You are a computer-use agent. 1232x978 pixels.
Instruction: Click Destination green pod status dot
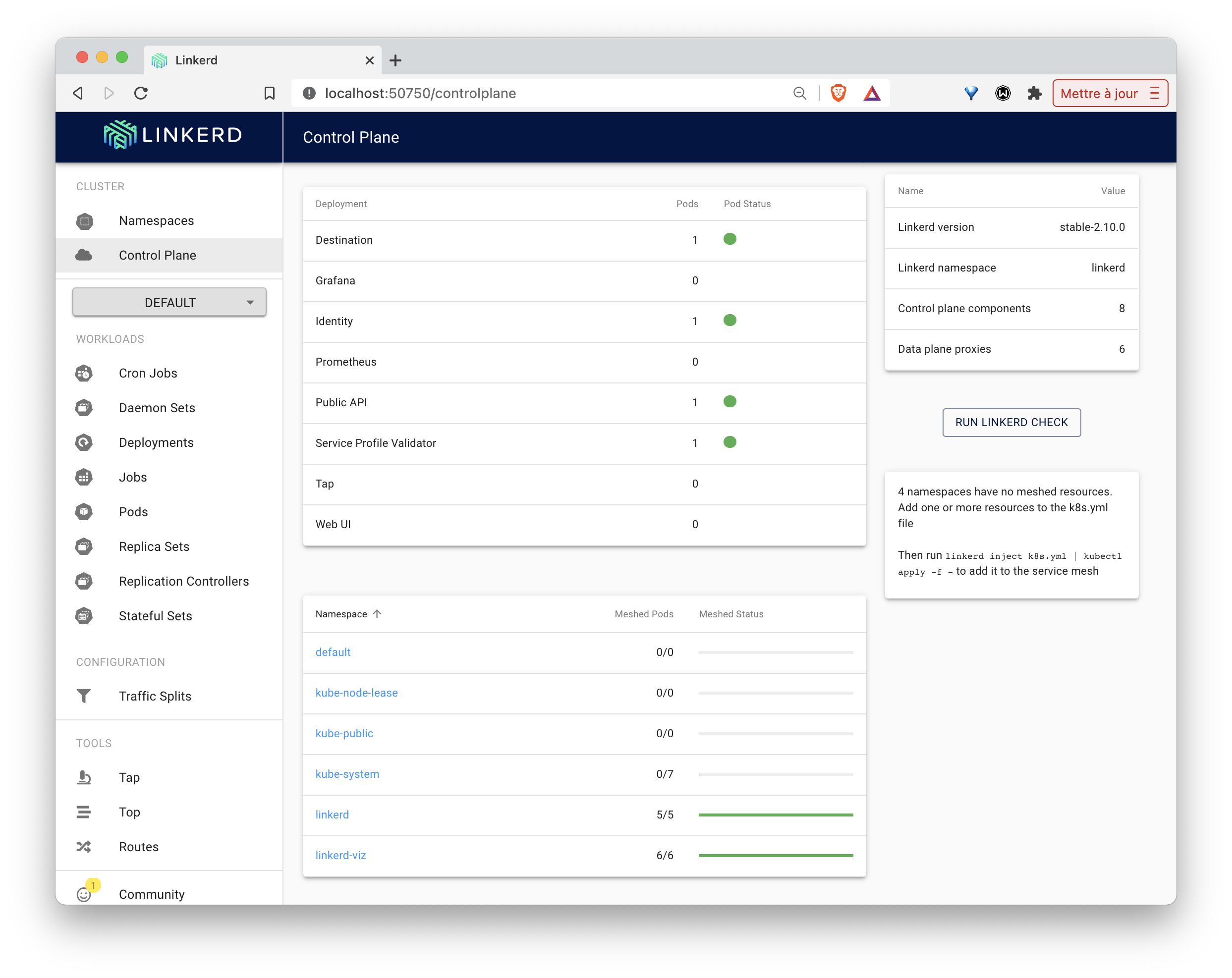point(729,239)
